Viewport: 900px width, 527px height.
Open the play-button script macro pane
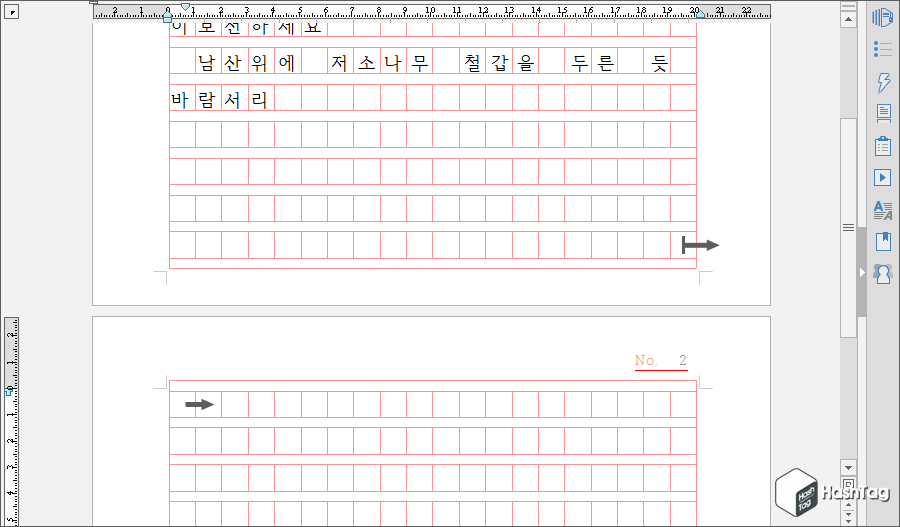click(x=883, y=177)
